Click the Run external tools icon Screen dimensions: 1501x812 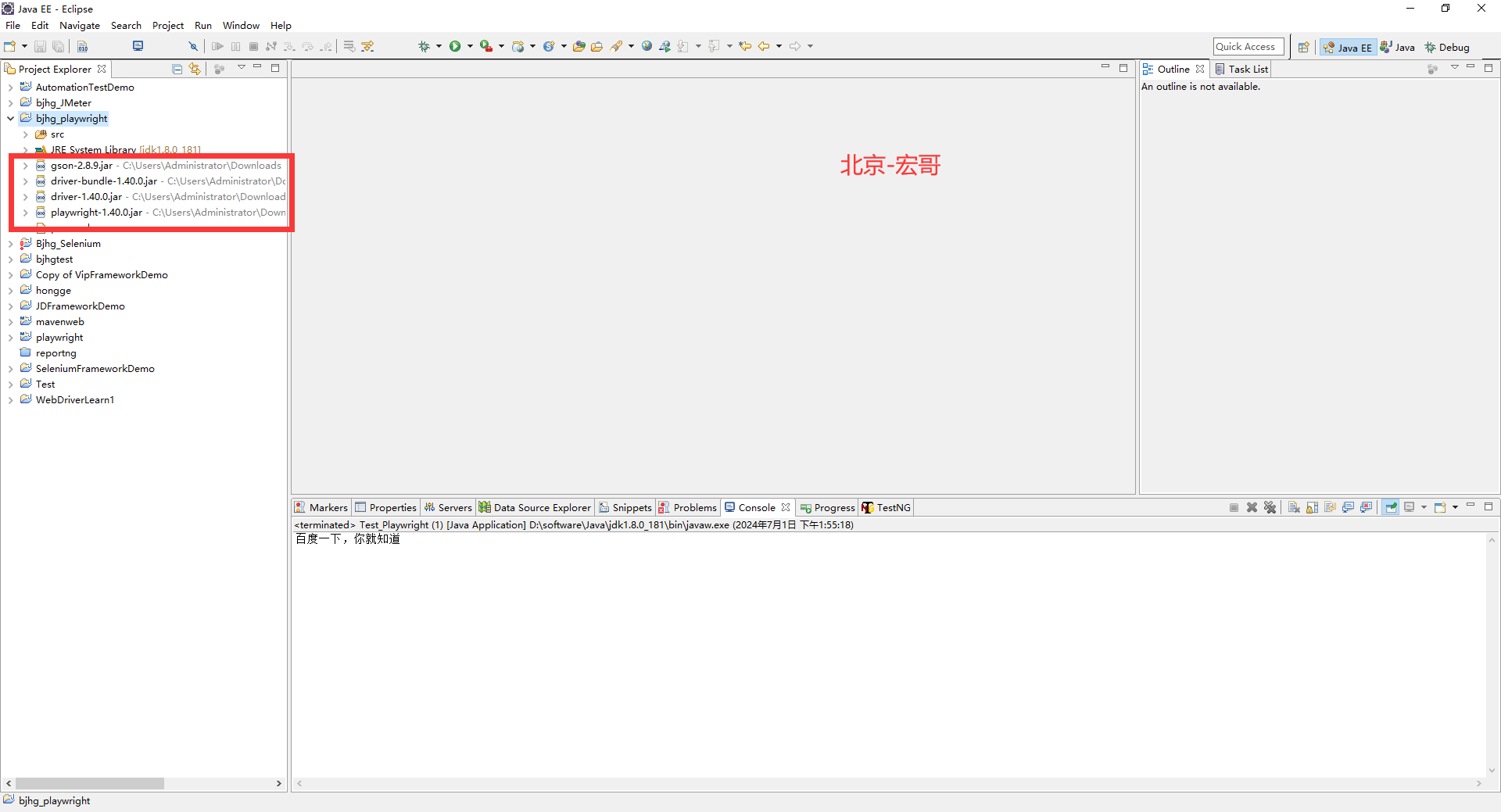point(486,47)
